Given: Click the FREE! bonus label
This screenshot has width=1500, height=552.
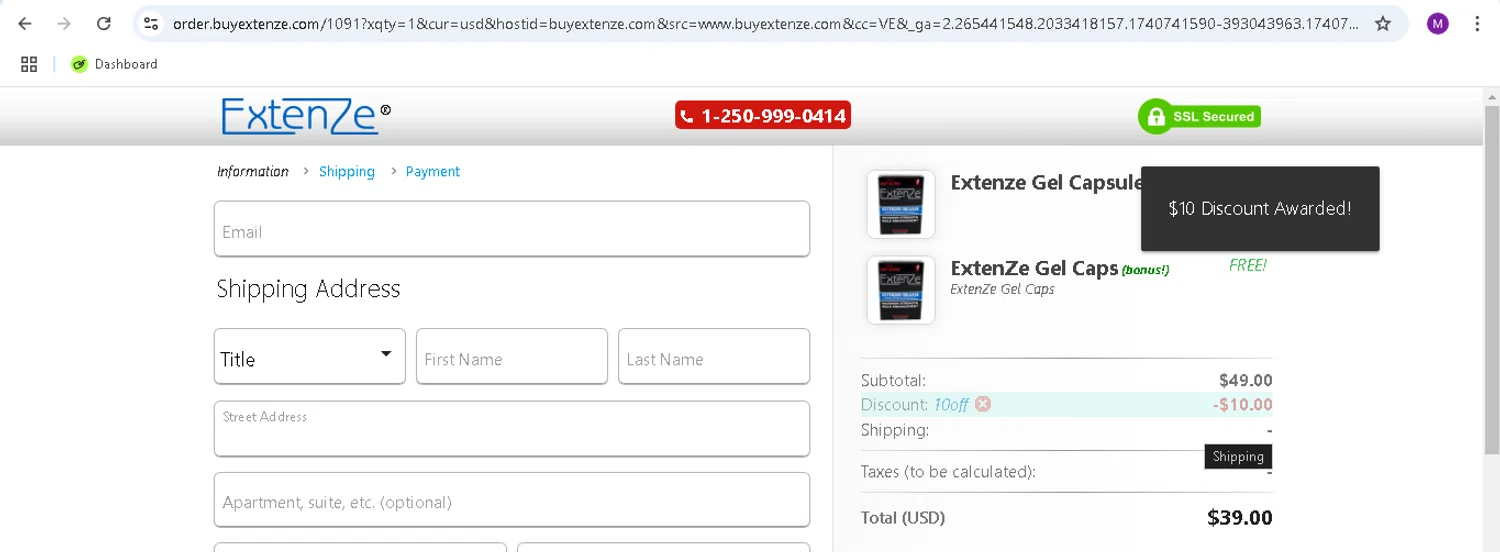Looking at the screenshot, I should pyautogui.click(x=1248, y=265).
